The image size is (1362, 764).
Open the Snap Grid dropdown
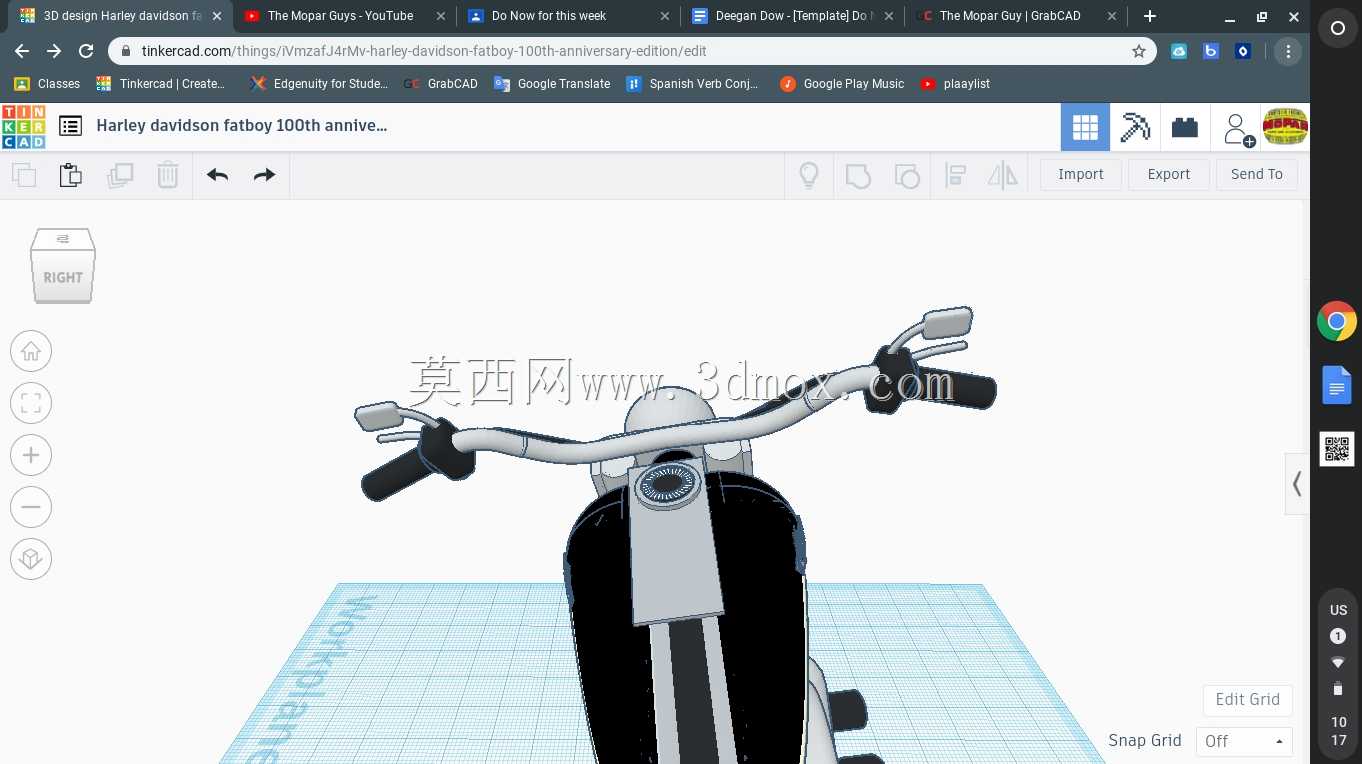coord(1244,741)
